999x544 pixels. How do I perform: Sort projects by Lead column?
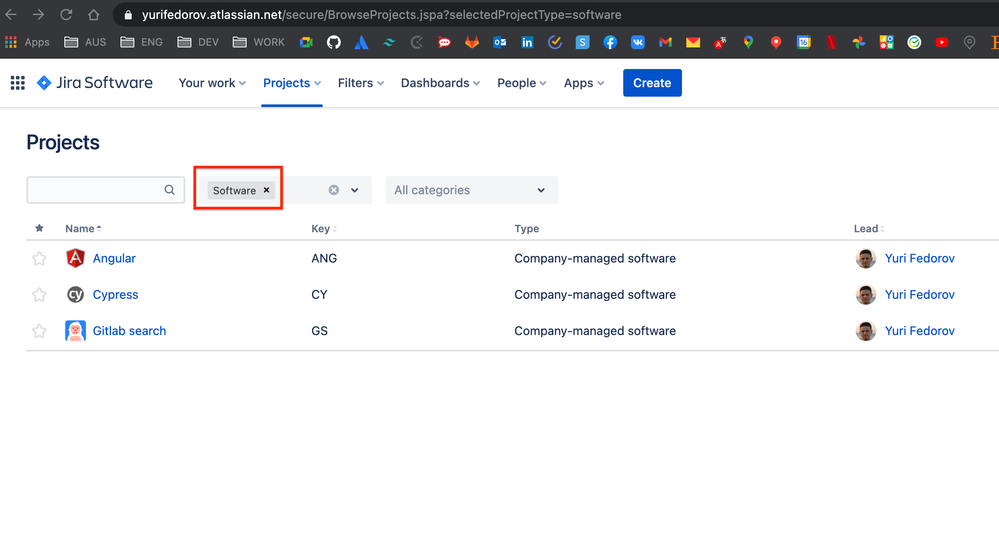click(869, 228)
